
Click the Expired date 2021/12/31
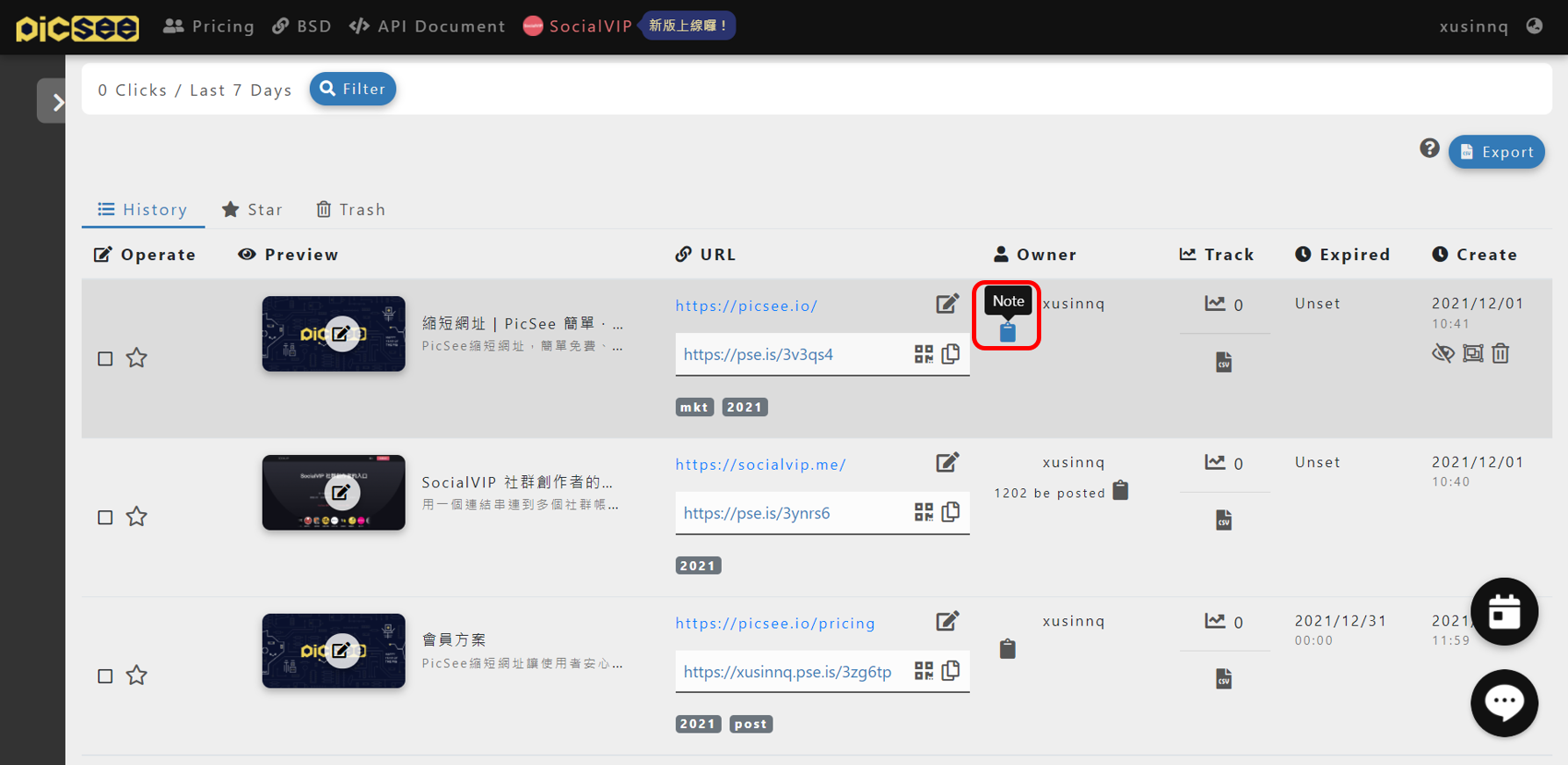[1341, 621]
